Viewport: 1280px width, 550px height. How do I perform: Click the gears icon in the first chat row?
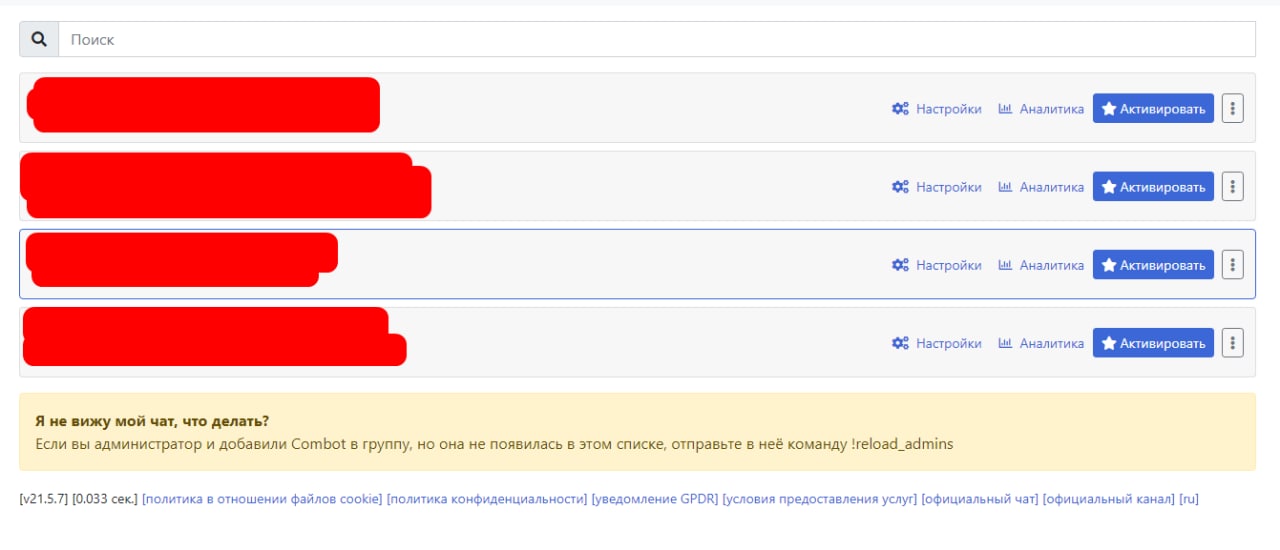pyautogui.click(x=900, y=109)
